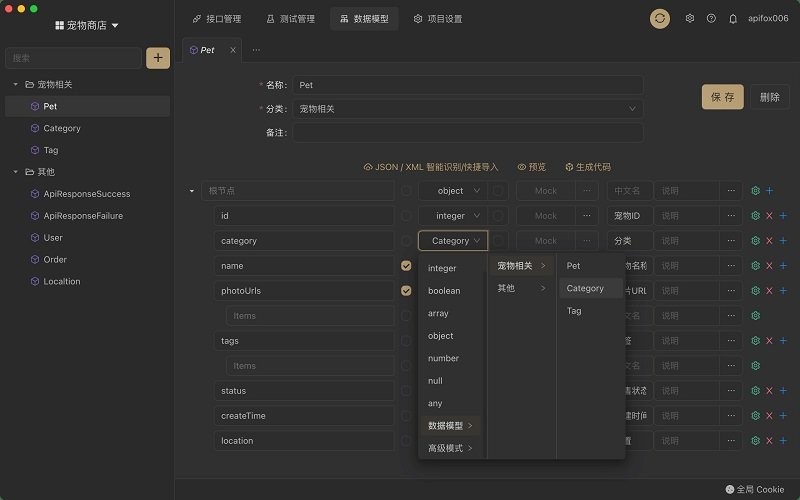Uncheck the photoUrls required checkbox
Viewport: 800px width, 500px height.
tap(406, 291)
